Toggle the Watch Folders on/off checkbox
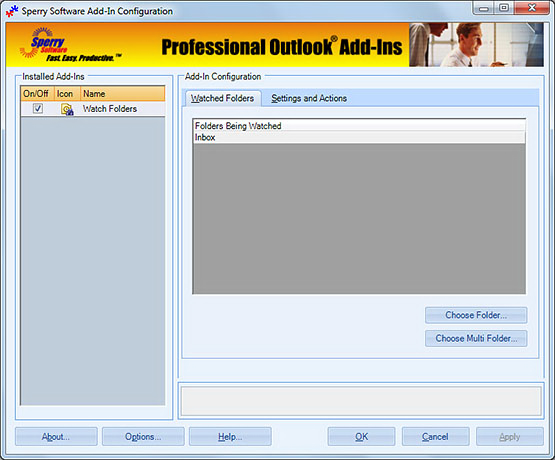Image resolution: width=555 pixels, height=460 pixels. (38, 108)
